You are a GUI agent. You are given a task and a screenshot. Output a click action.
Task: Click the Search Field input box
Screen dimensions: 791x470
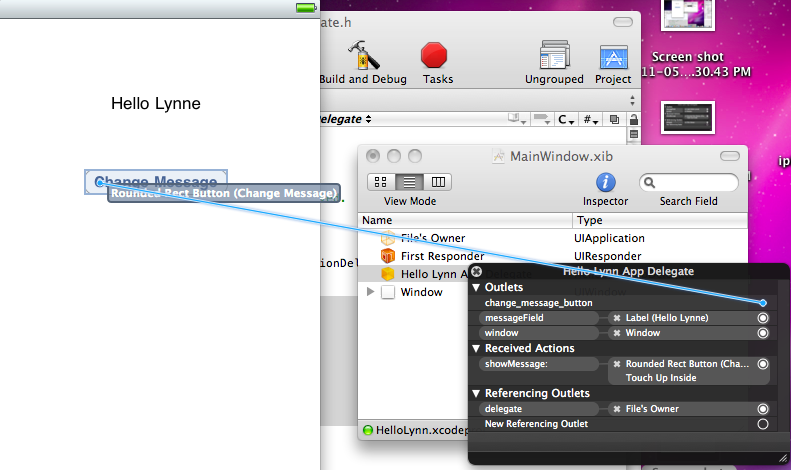[x=695, y=182]
